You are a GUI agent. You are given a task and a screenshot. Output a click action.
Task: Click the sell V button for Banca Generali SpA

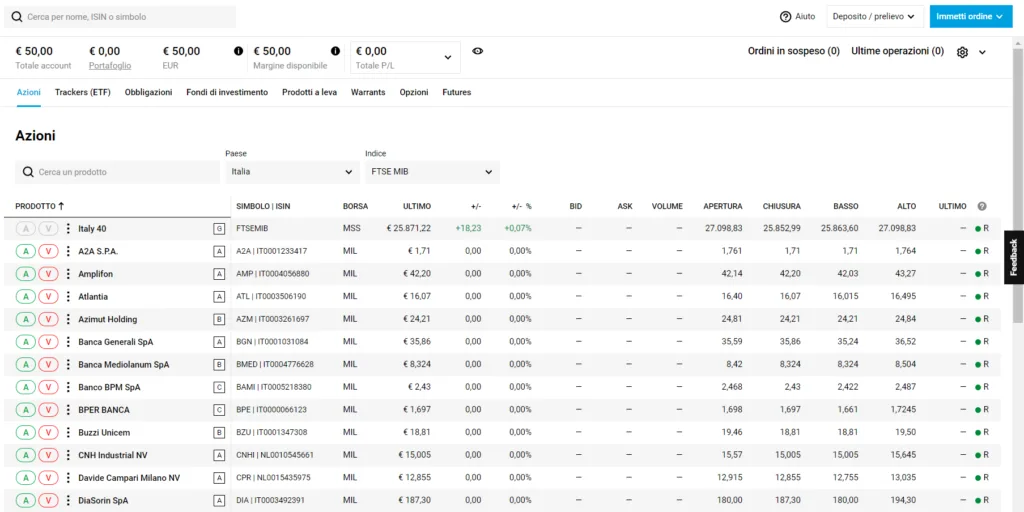pyautogui.click(x=48, y=342)
